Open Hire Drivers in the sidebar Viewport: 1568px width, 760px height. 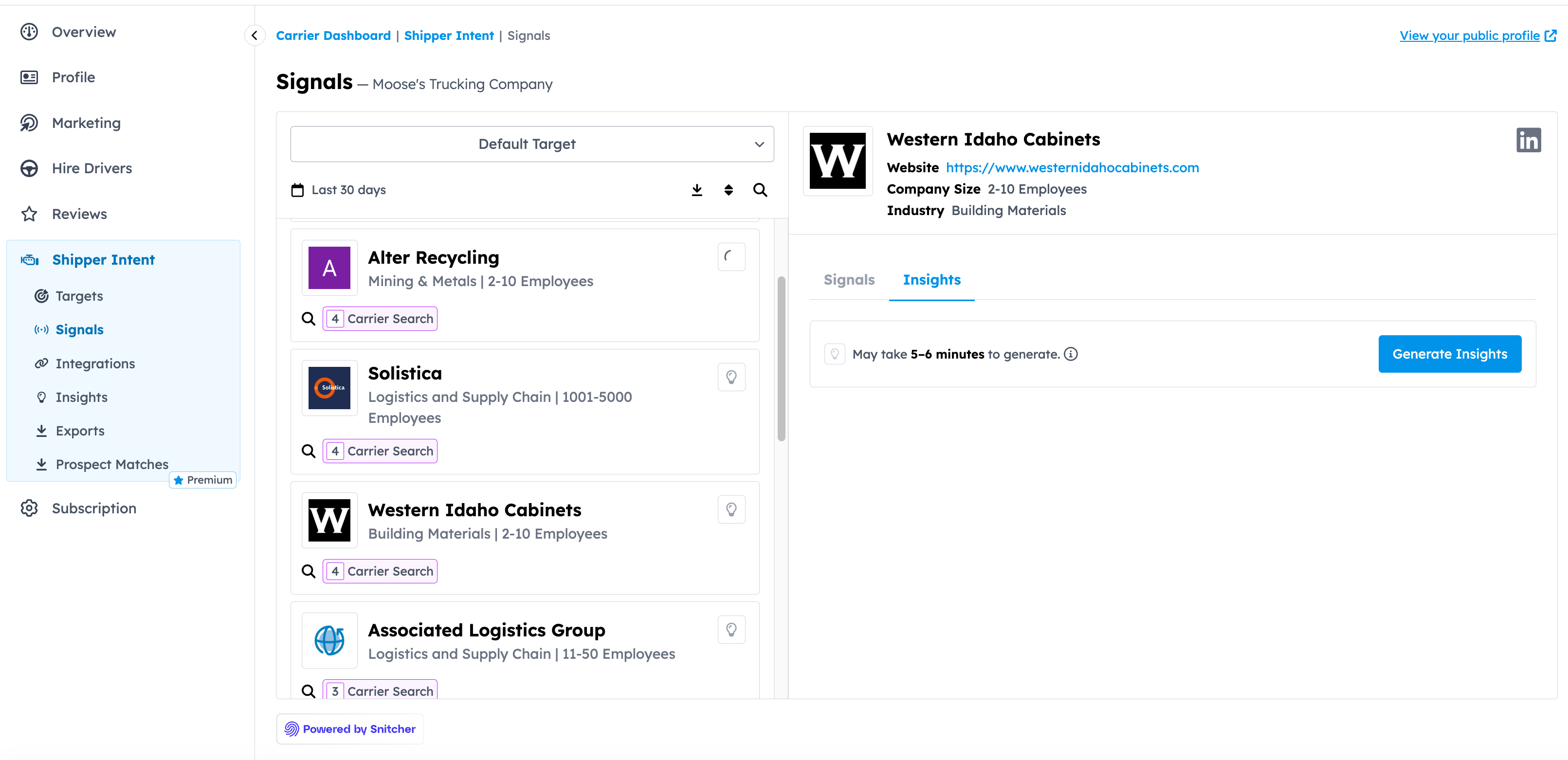pos(91,168)
